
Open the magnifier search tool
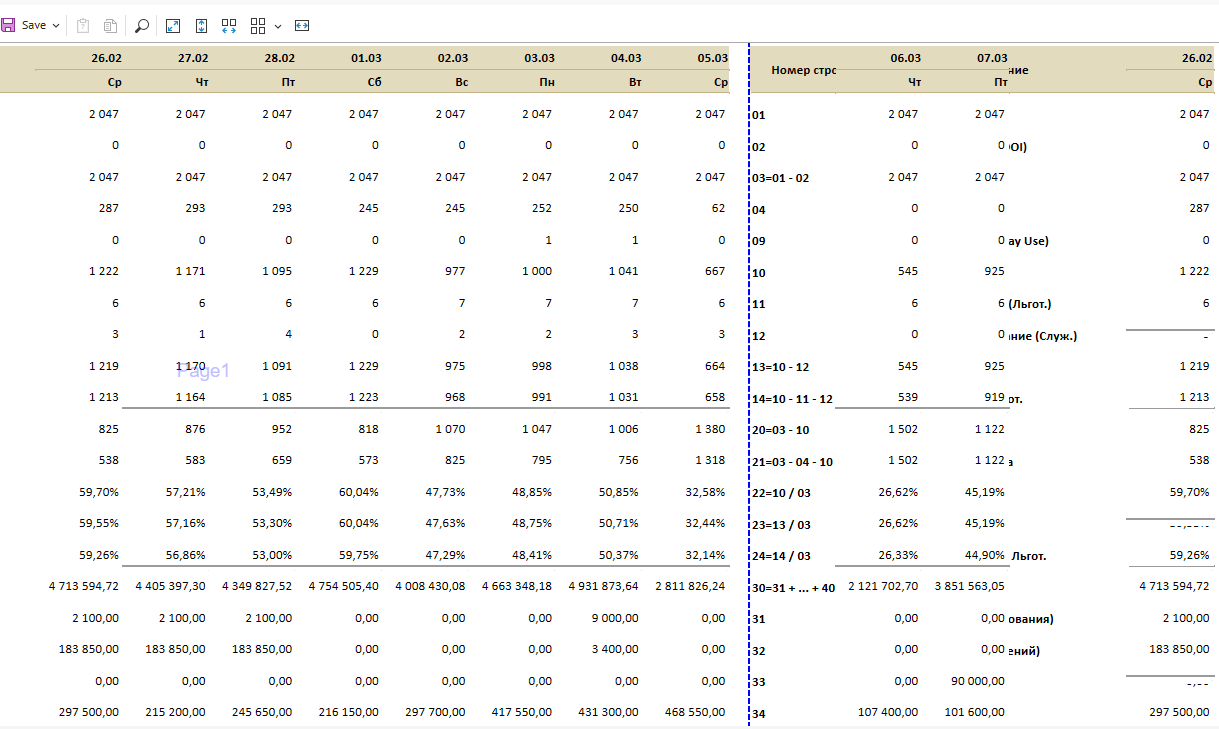click(x=142, y=26)
